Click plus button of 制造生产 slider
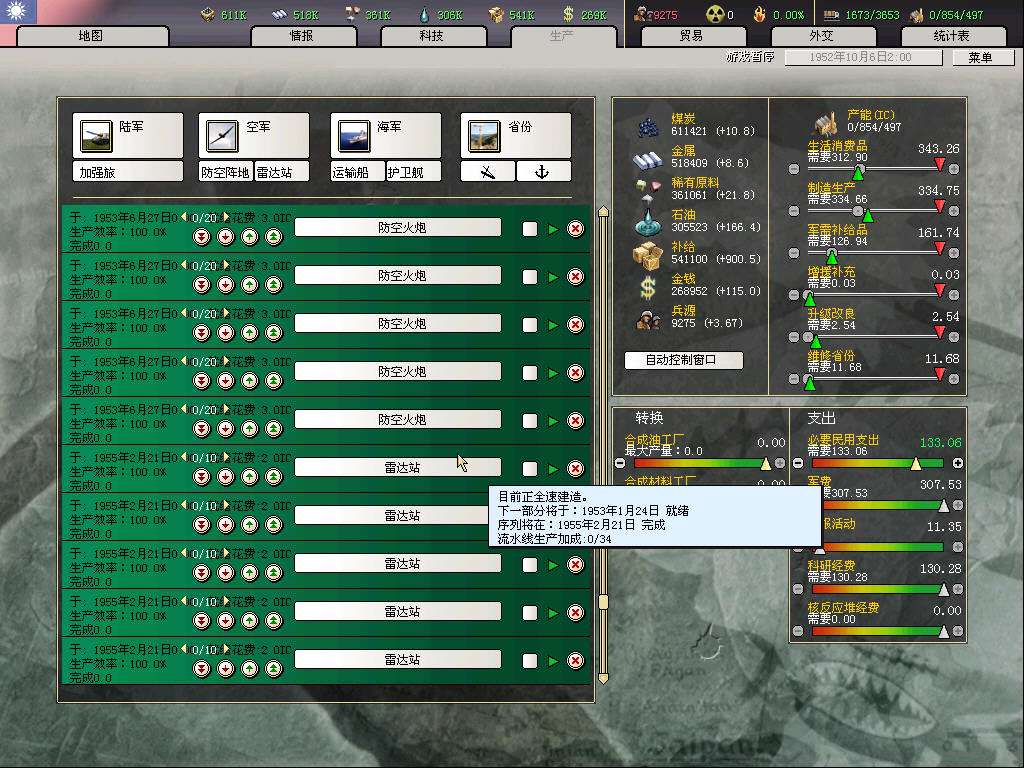Image resolution: width=1024 pixels, height=768 pixels. click(954, 211)
